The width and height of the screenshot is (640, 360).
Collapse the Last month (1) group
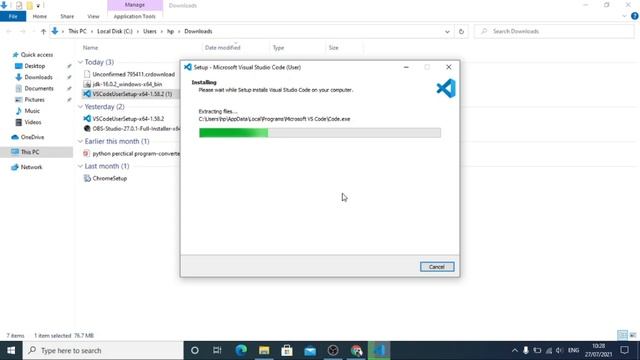click(x=80, y=166)
